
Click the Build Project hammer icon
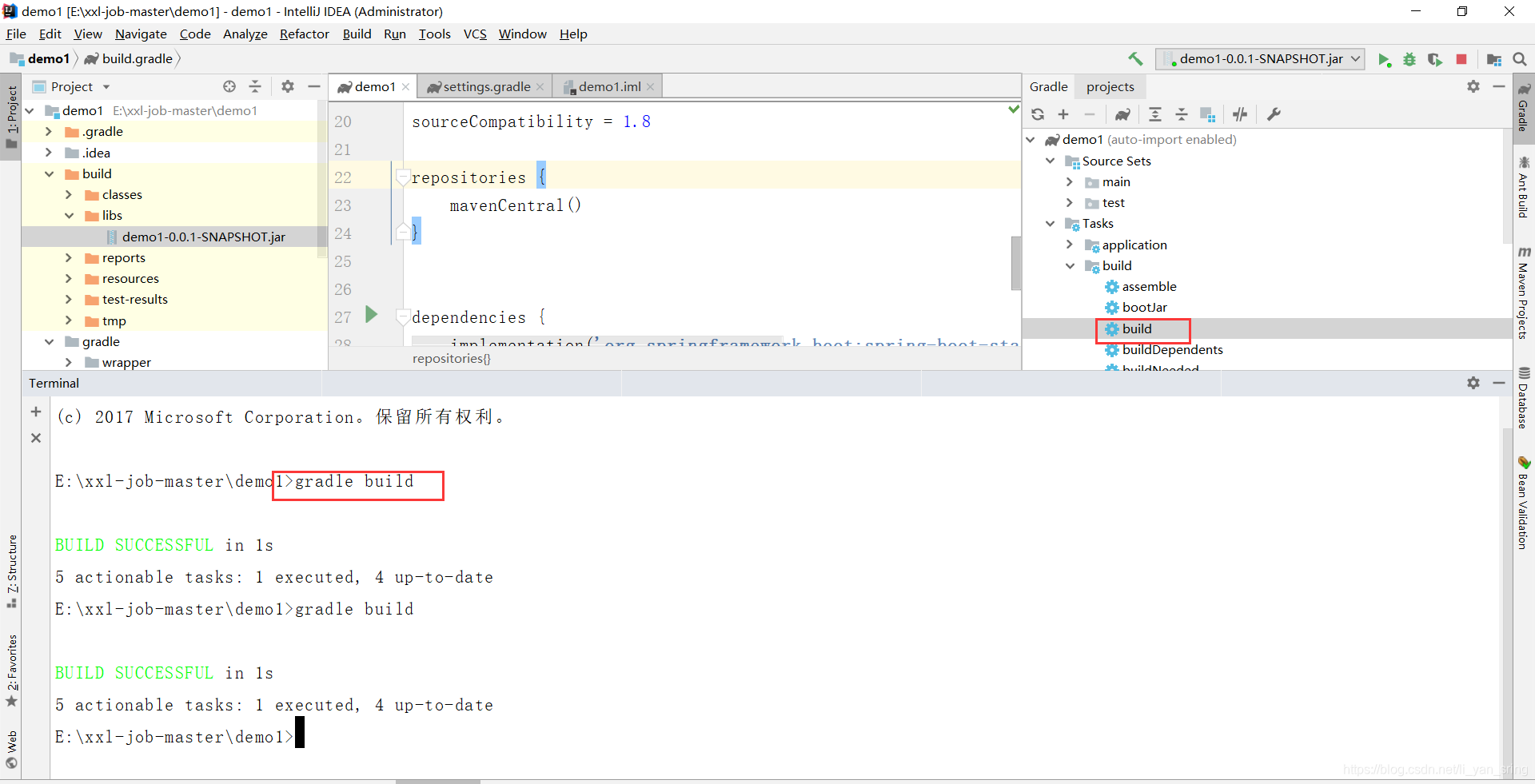(x=1135, y=58)
